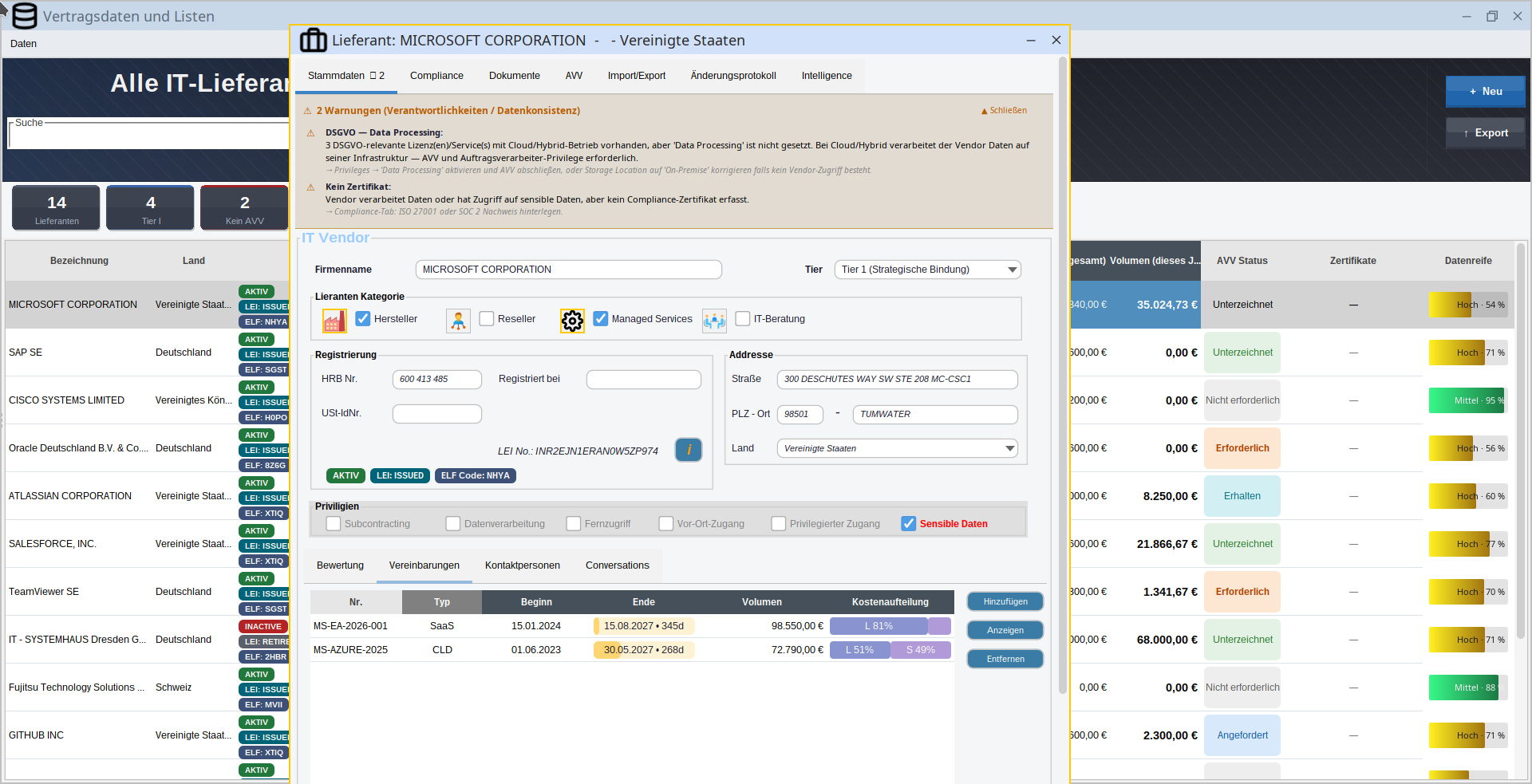Click the database icon in Vertragsdaten window
The width and height of the screenshot is (1532, 784).
pos(25,16)
